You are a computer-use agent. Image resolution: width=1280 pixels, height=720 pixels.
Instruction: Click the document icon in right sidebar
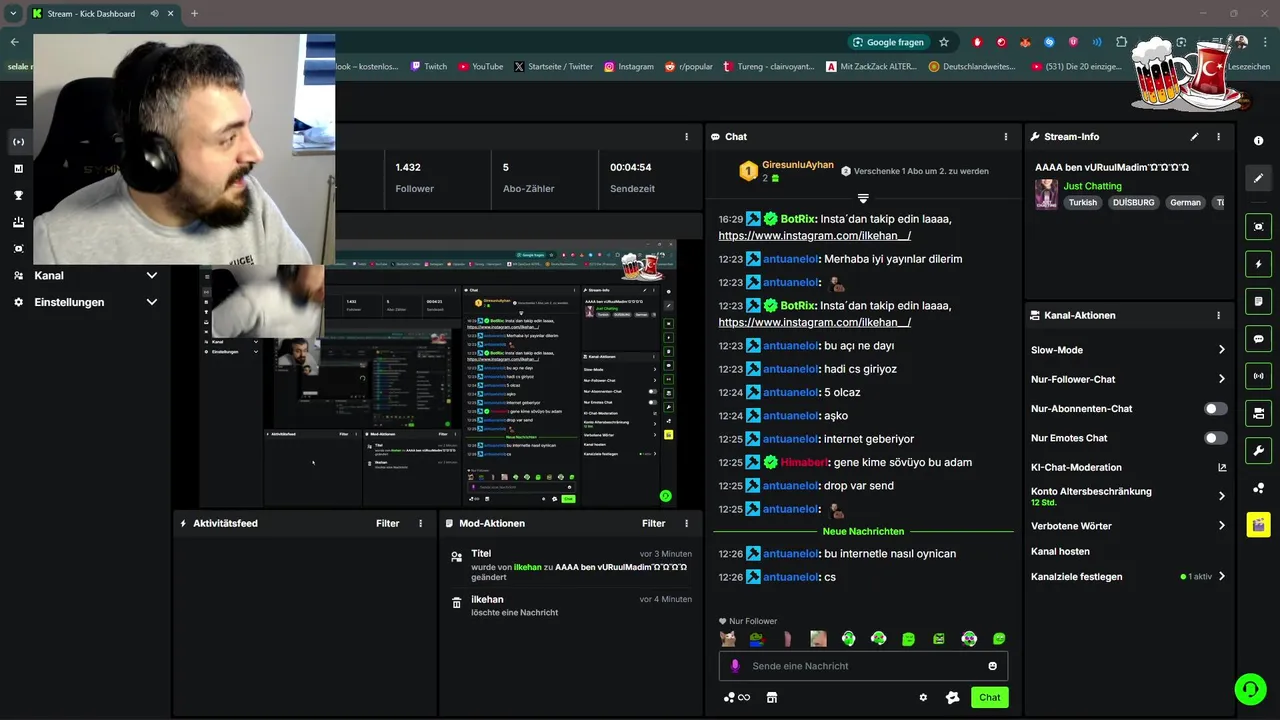tap(1258, 301)
